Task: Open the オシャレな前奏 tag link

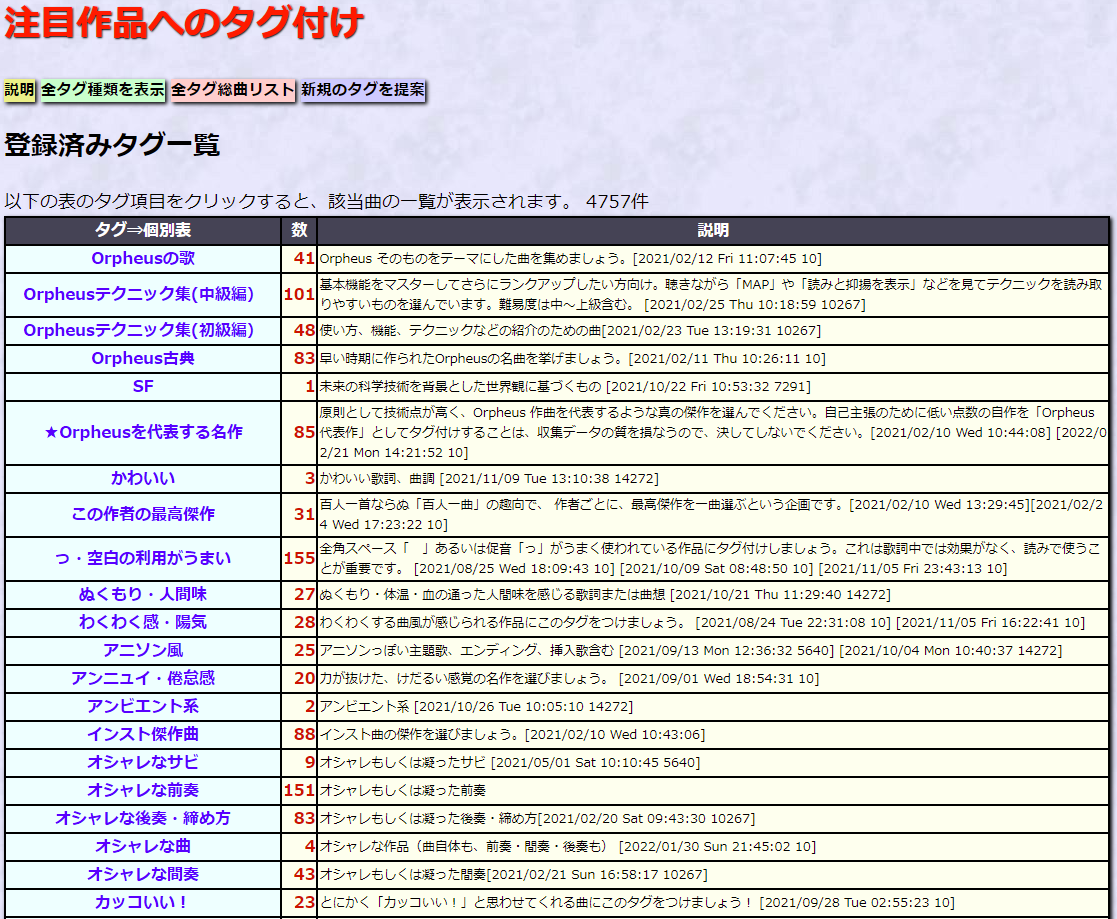Action: click(143, 790)
